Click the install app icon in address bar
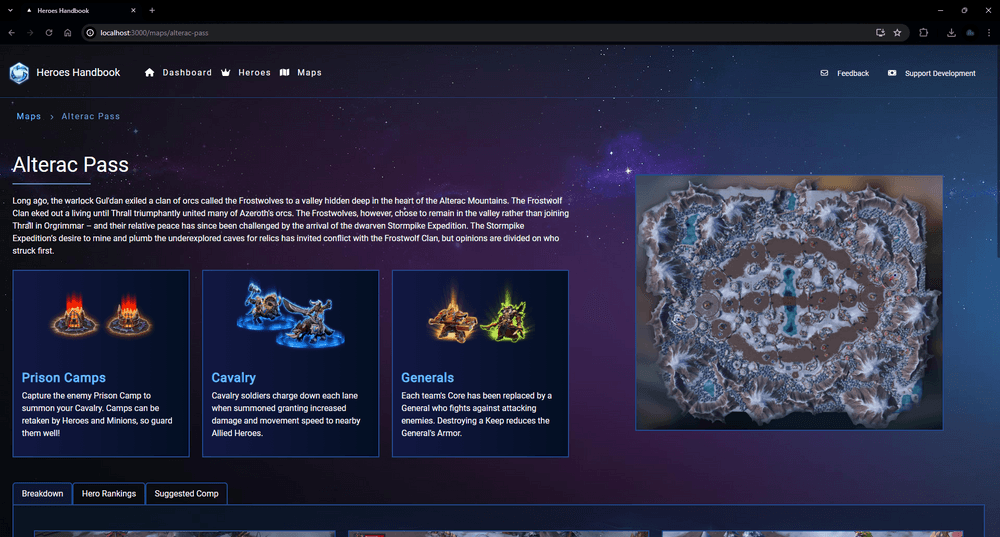Viewport: 1000px width, 537px height. click(x=880, y=33)
